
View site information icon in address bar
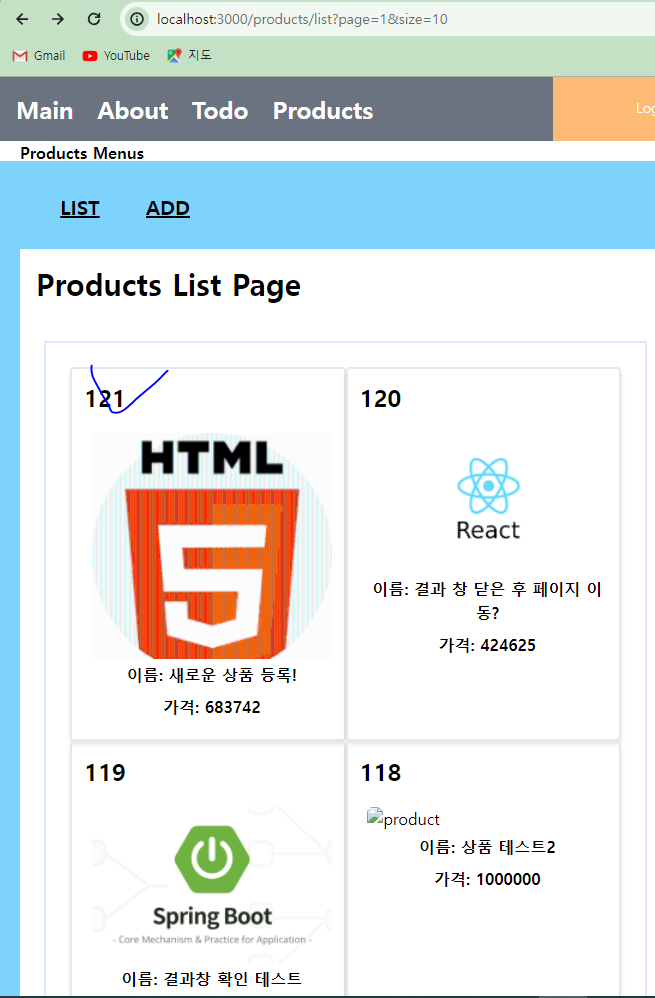click(x=137, y=19)
